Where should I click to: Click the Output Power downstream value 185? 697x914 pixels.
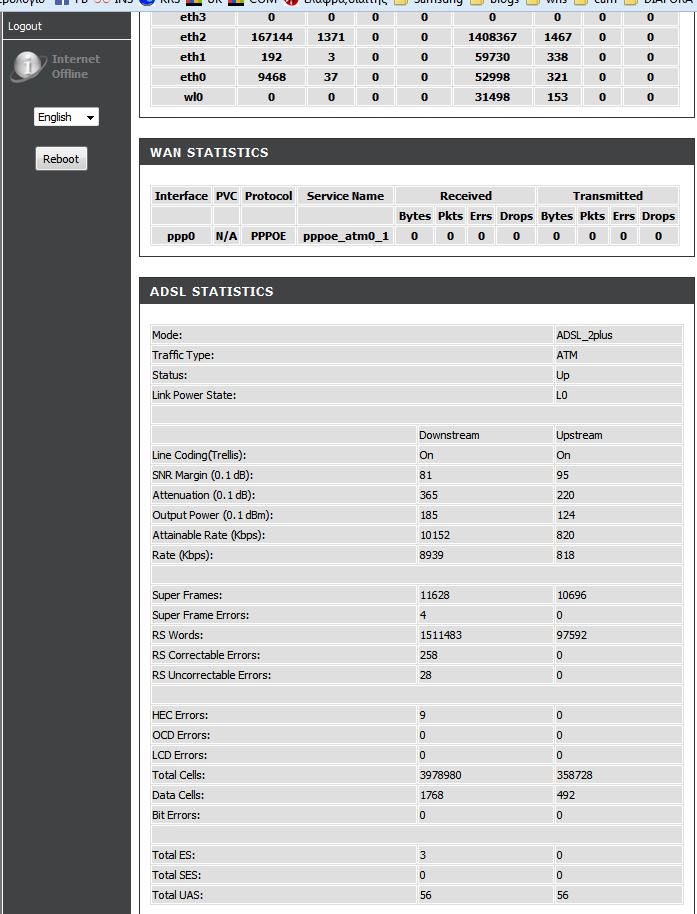[429, 515]
